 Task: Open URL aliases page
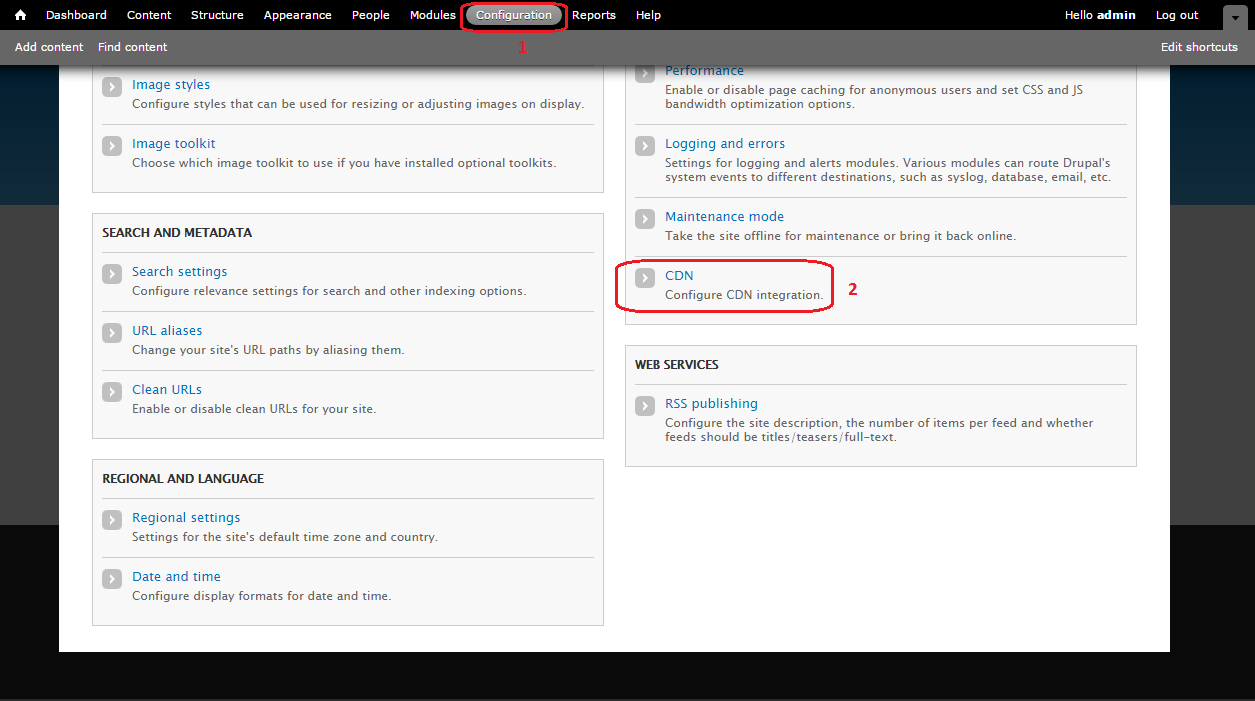[x=167, y=331]
